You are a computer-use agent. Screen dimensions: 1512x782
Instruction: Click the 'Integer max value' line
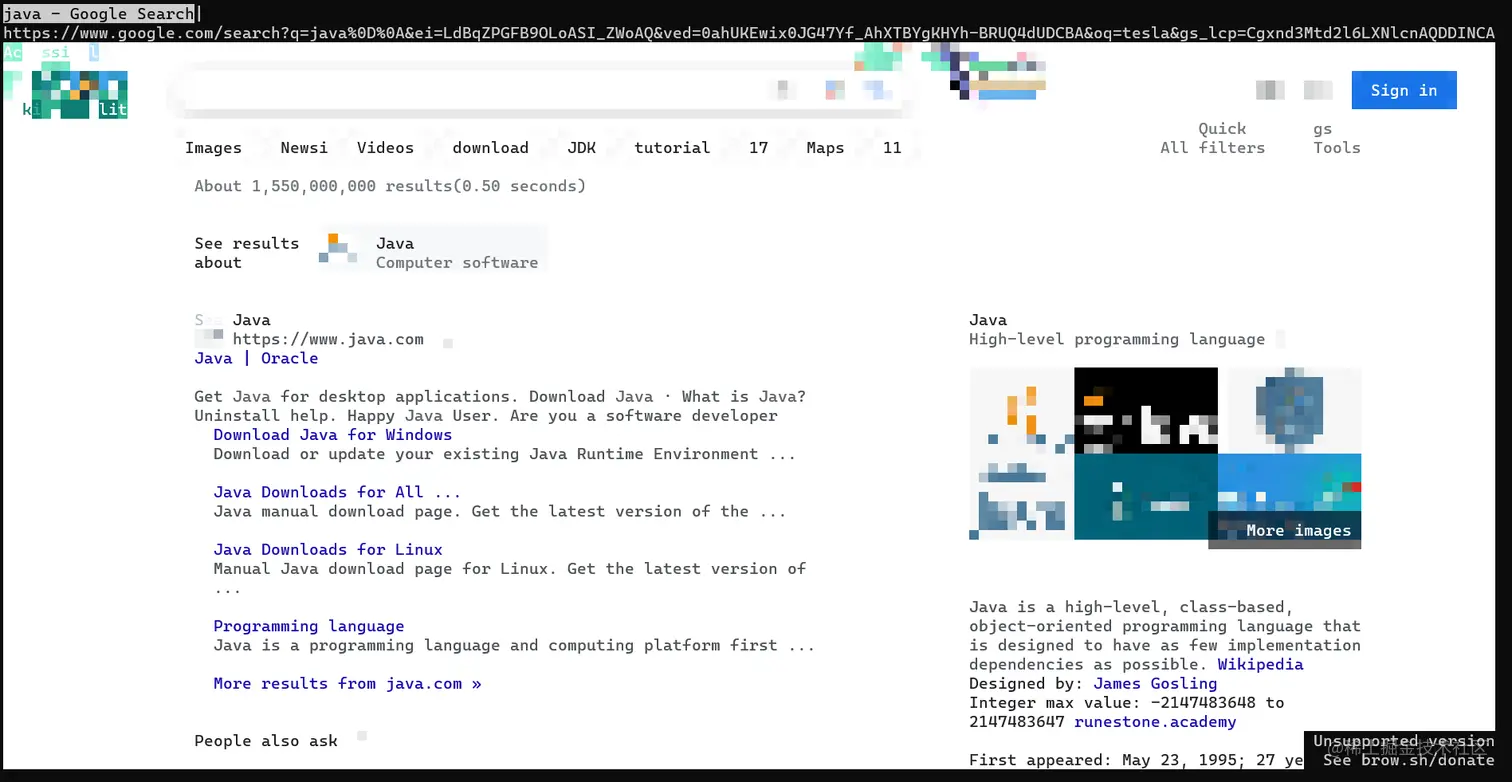[x=1126, y=712]
